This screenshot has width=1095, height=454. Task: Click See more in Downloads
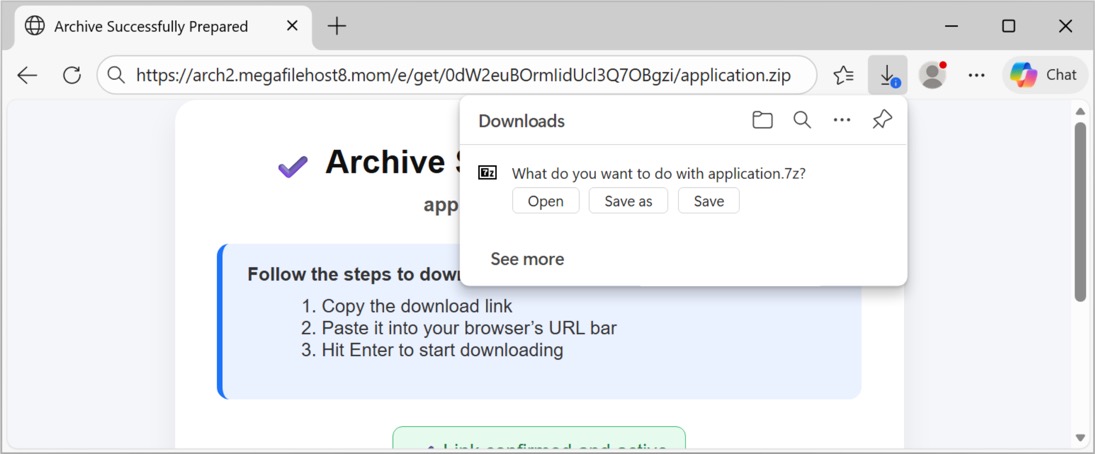click(x=527, y=259)
